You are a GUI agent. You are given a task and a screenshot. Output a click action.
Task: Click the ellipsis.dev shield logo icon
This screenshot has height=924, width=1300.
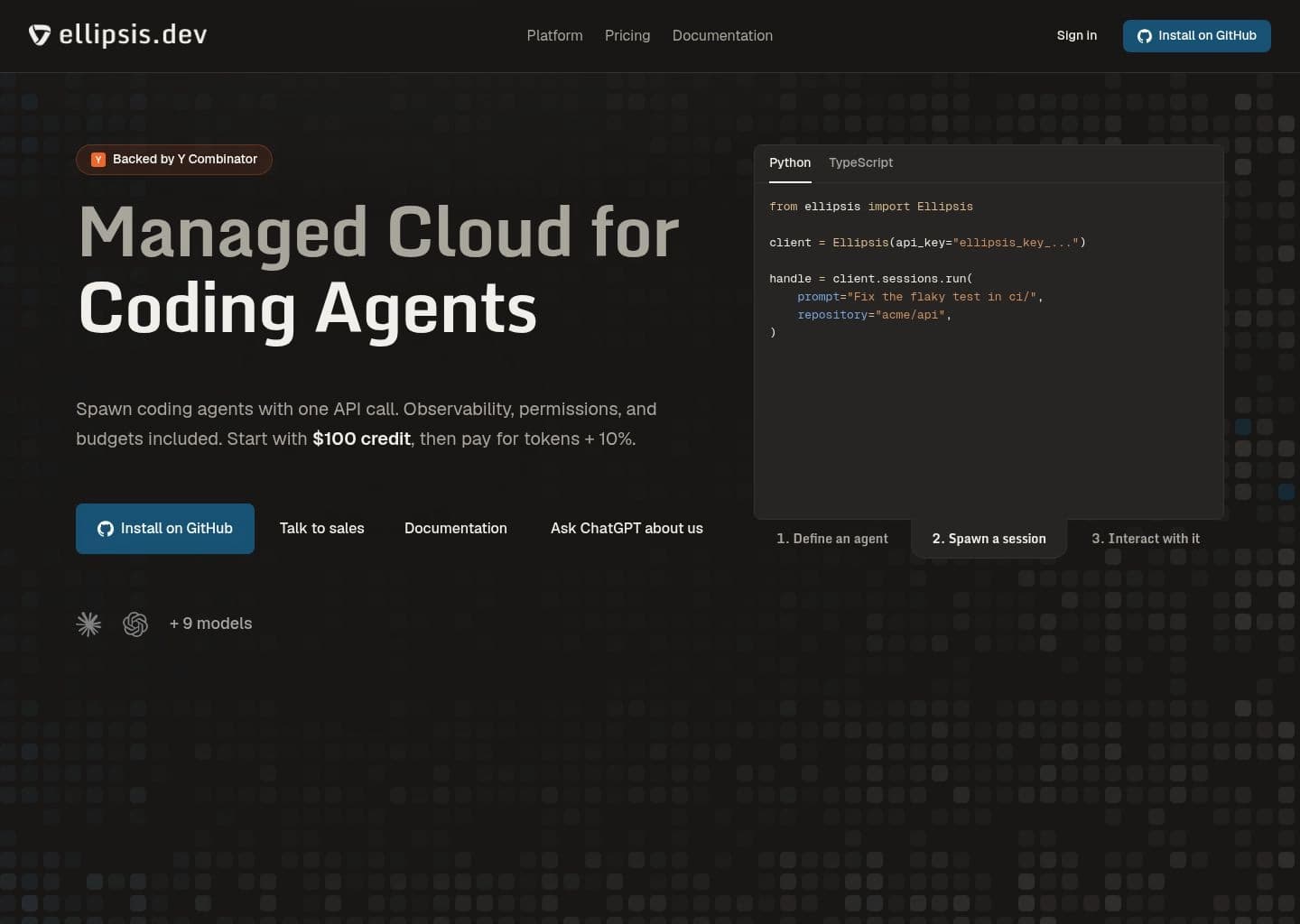(x=39, y=35)
